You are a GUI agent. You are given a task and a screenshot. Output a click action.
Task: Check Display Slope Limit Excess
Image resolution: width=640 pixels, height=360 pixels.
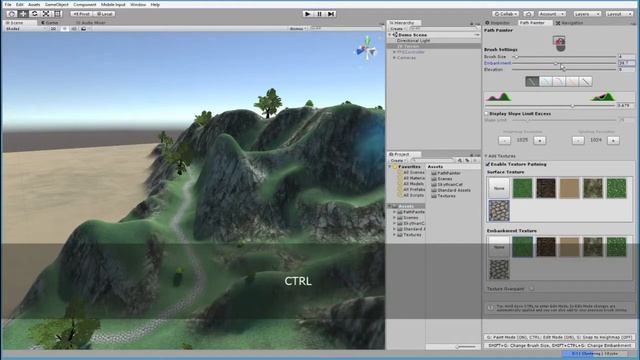[486, 113]
